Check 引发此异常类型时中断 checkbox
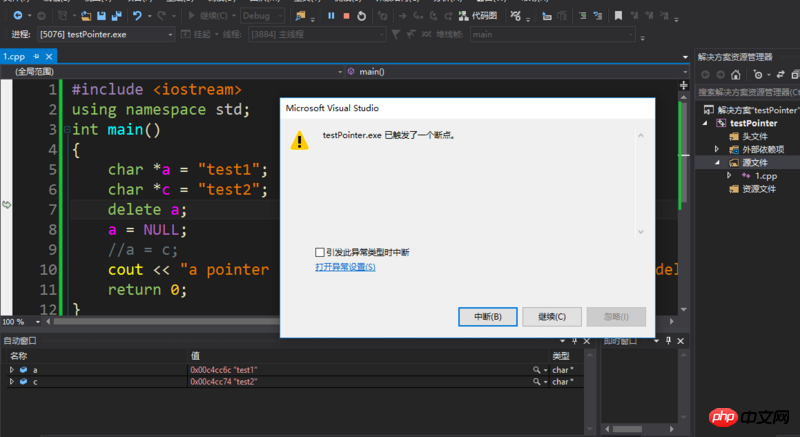This screenshot has height=437, width=800. pyautogui.click(x=319, y=252)
